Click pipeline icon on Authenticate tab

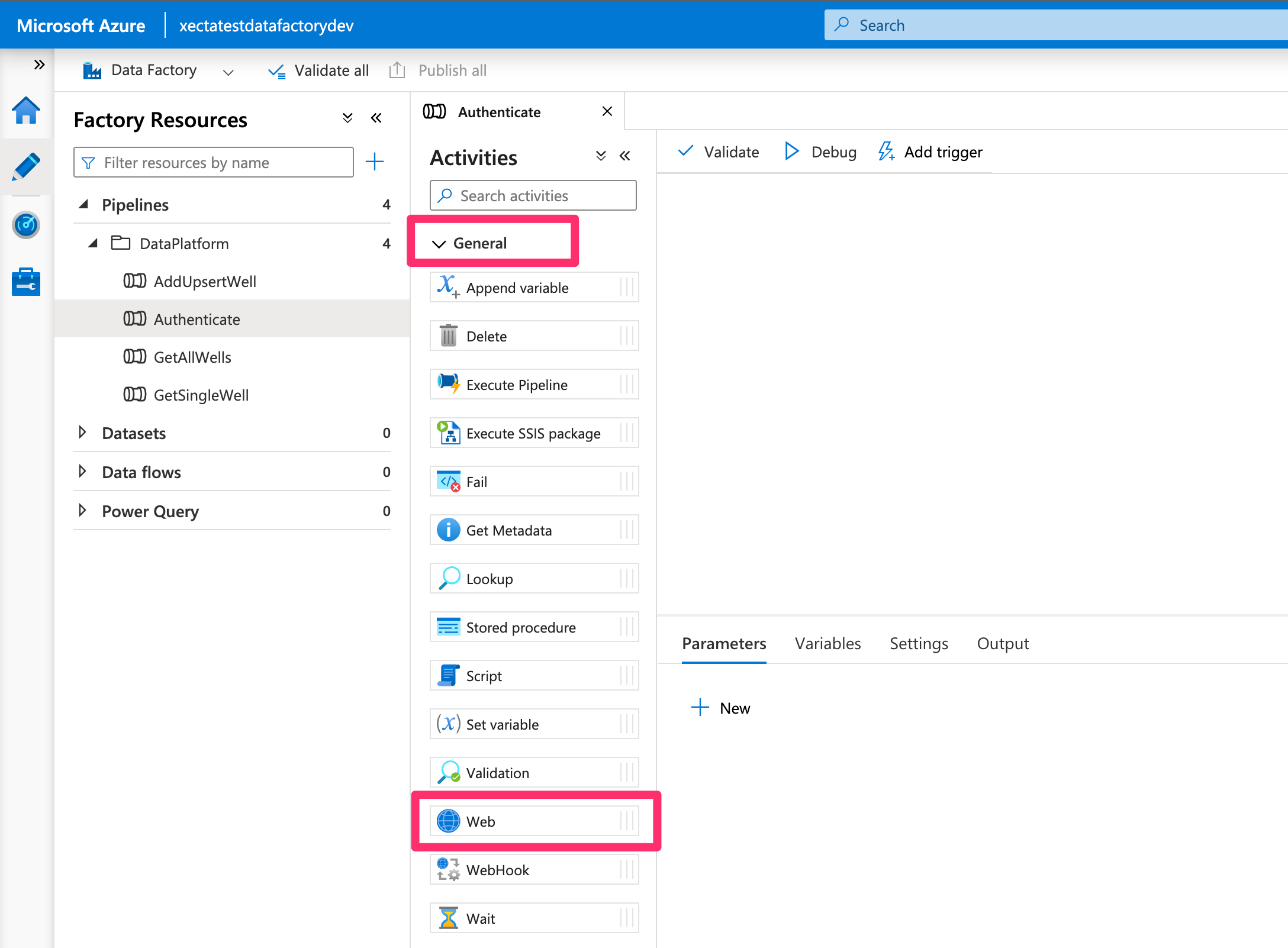434,111
